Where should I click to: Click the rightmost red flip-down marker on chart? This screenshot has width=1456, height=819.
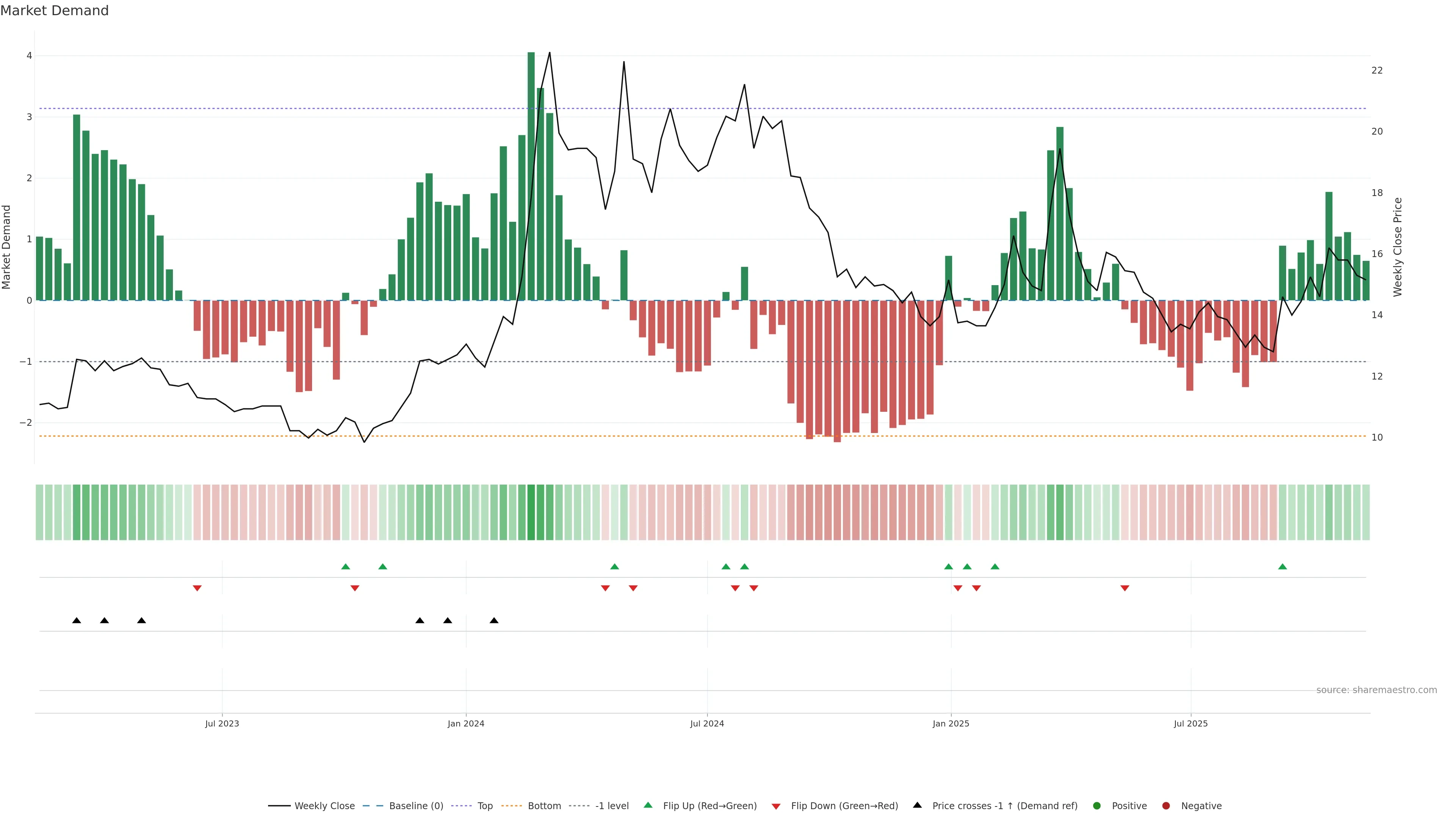pos(1124,588)
